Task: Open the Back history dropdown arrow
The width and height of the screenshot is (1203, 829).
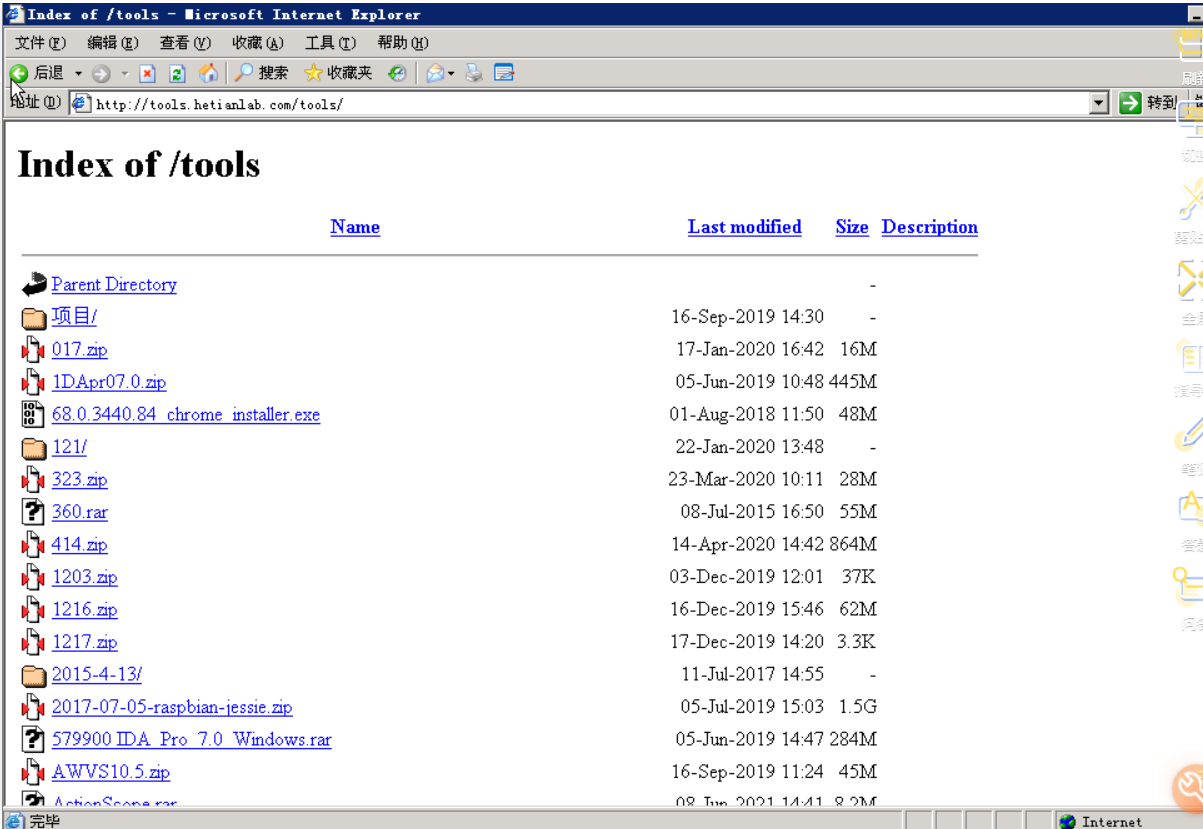Action: click(x=78, y=73)
